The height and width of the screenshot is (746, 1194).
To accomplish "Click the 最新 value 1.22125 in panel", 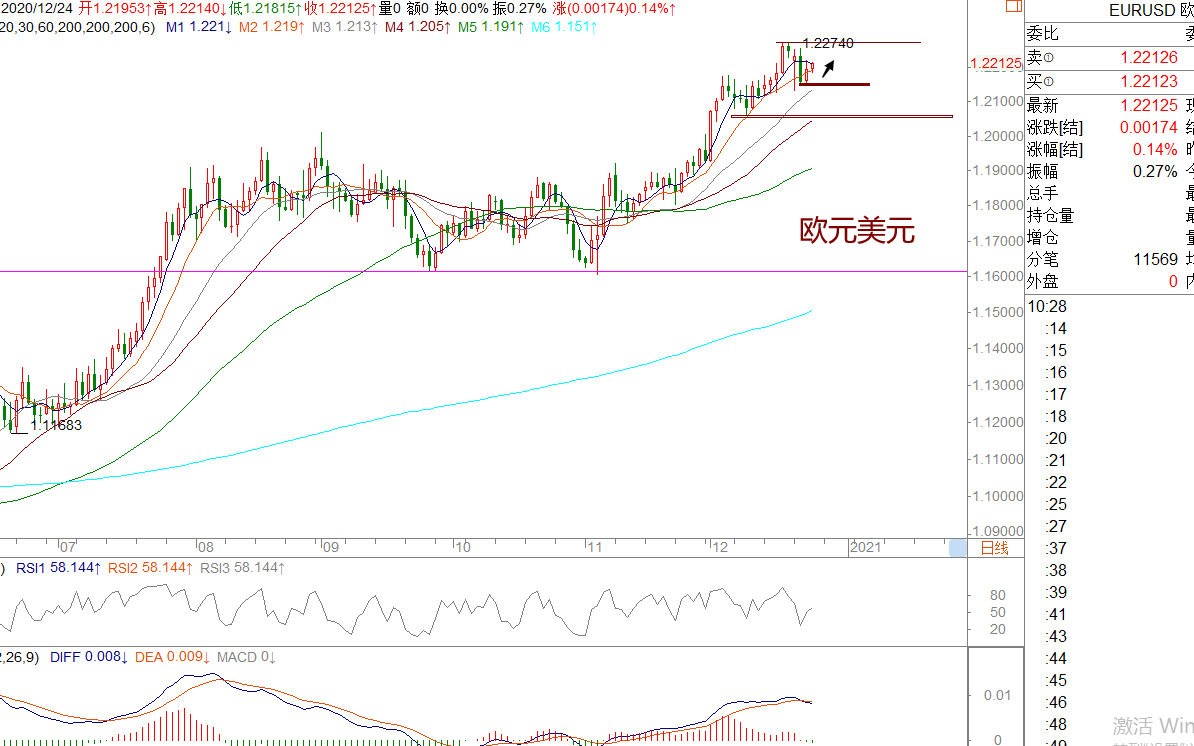I will point(1149,105).
